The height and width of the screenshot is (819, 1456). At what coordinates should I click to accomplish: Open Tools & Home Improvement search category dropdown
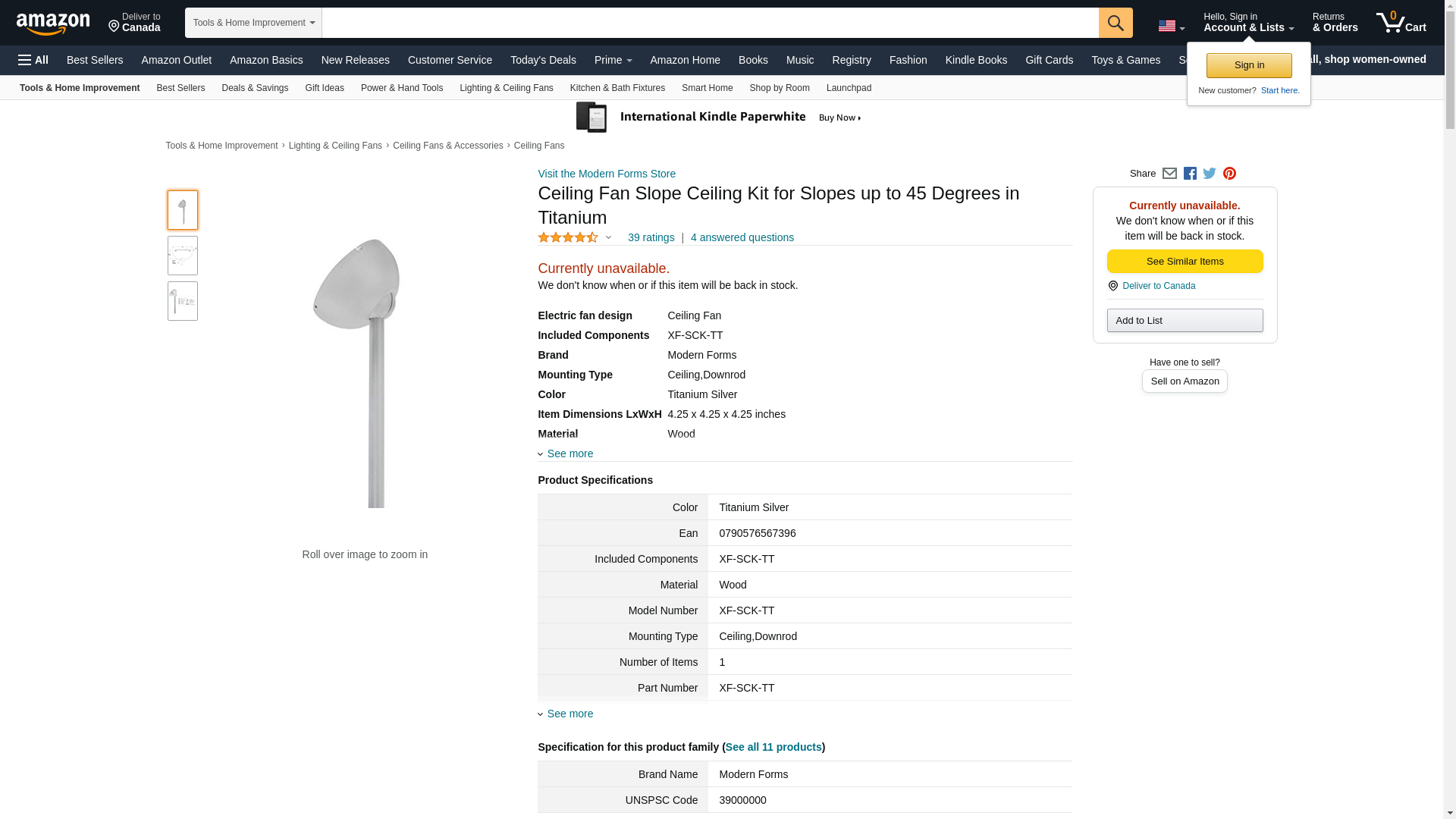[x=253, y=23]
